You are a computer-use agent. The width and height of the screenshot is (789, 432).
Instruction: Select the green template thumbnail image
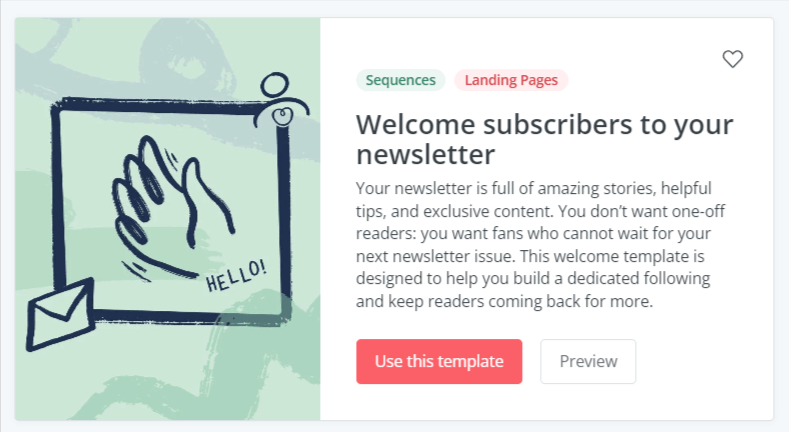[168, 219]
